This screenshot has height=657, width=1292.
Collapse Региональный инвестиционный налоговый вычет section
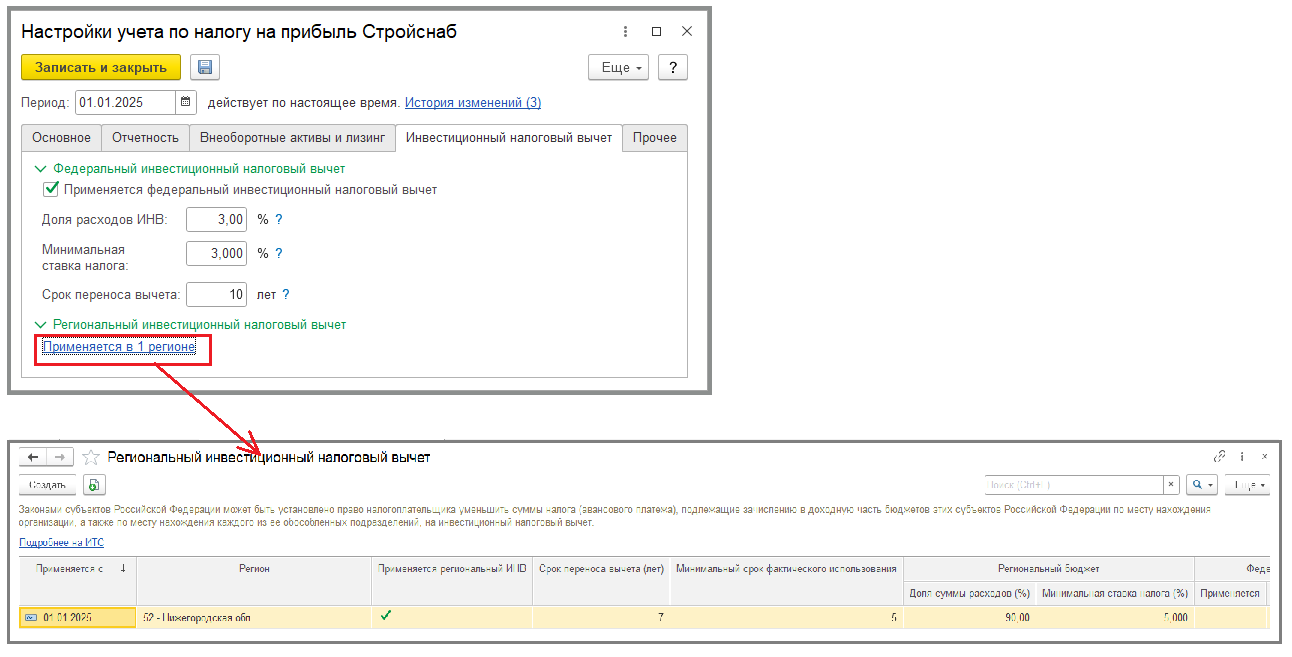[x=41, y=325]
